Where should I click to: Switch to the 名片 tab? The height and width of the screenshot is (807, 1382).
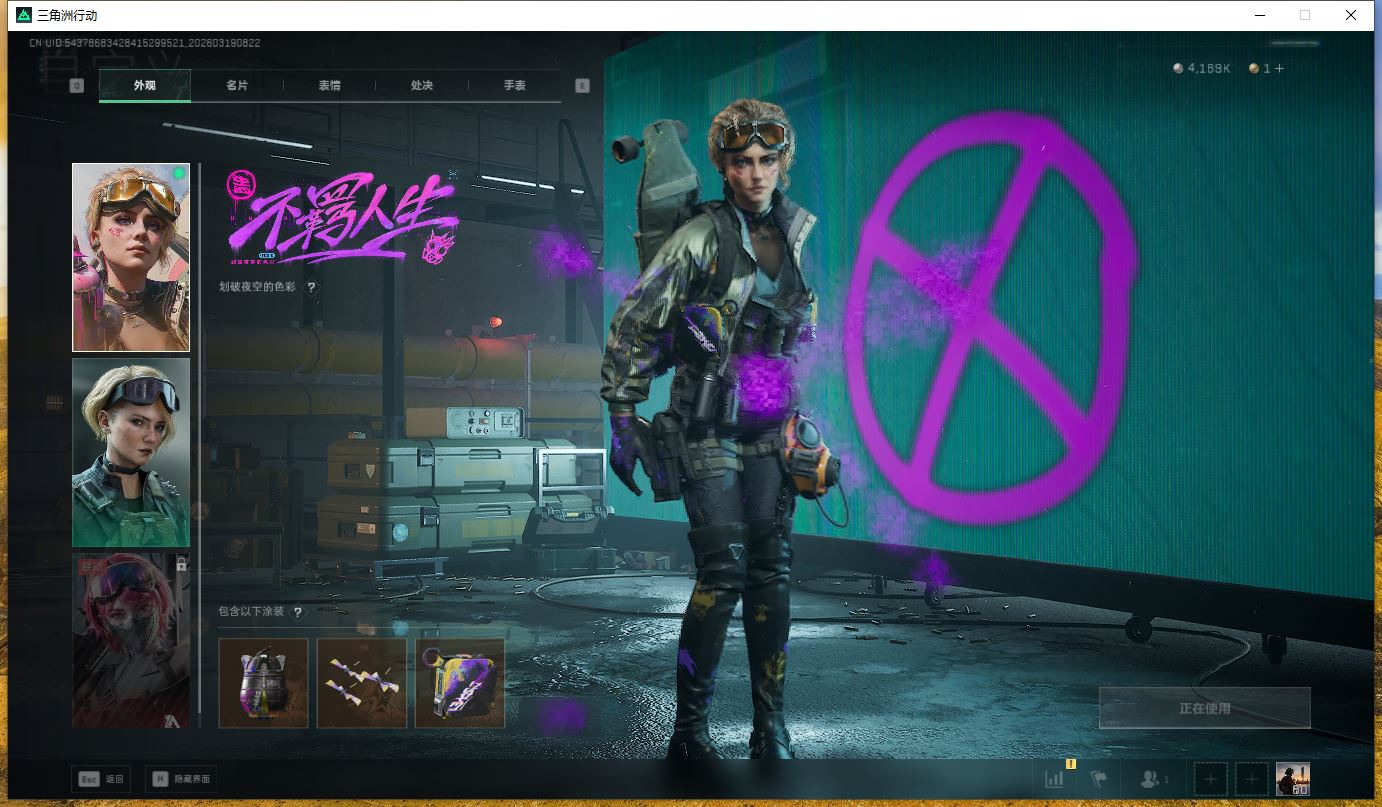(237, 86)
